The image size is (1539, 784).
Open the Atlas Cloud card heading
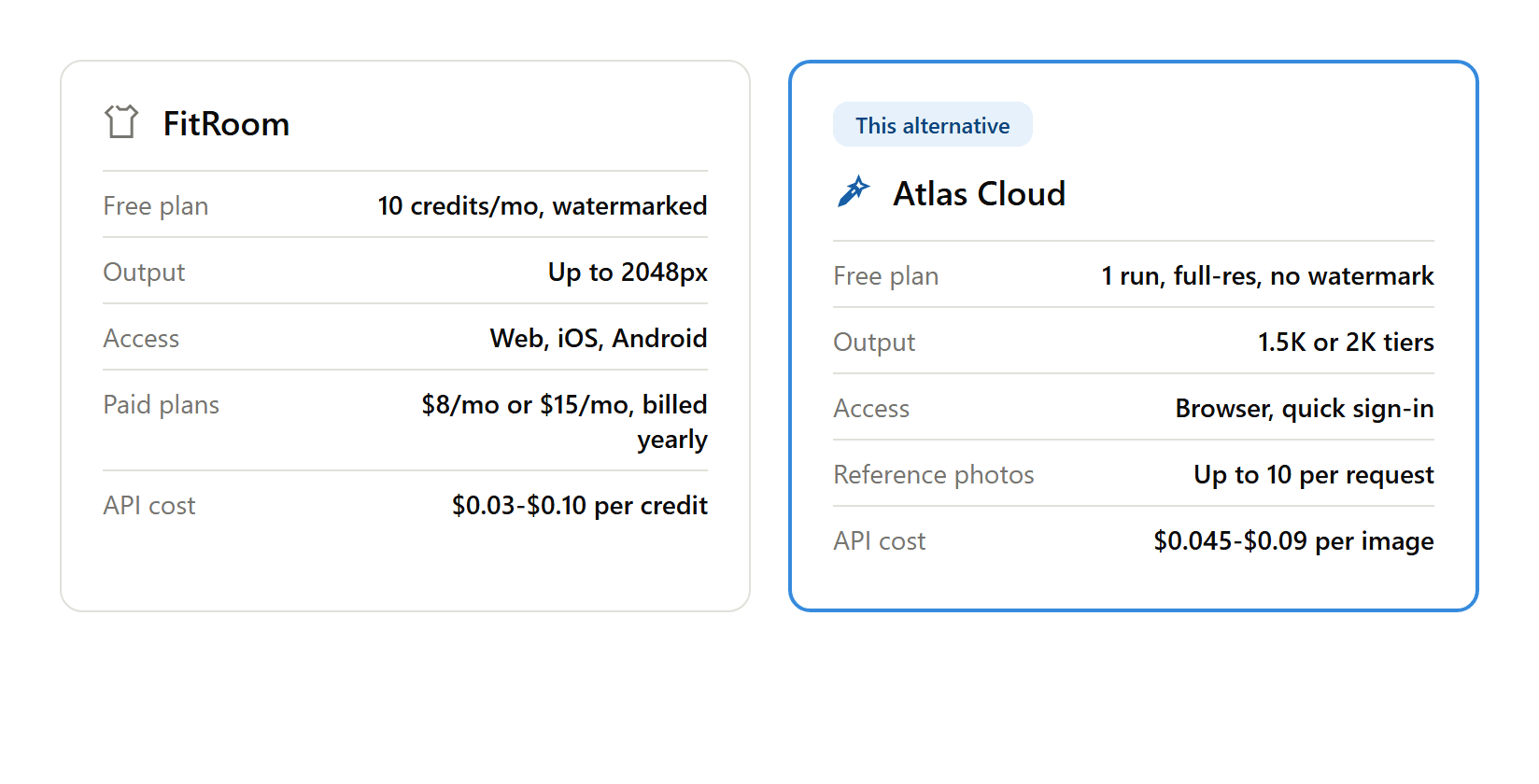(x=979, y=193)
